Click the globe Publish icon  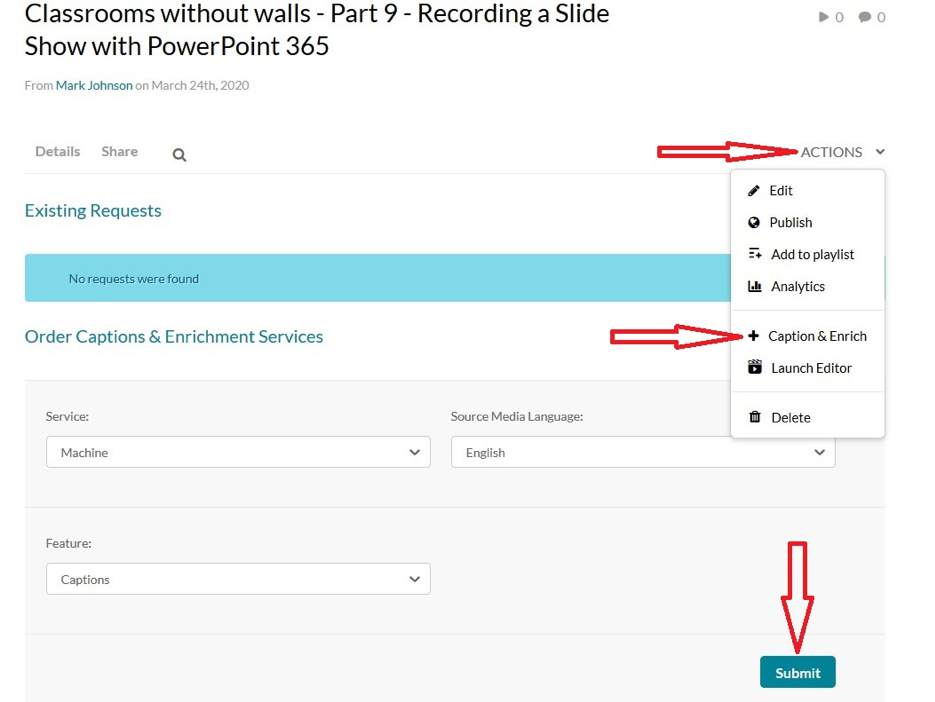[x=754, y=223]
